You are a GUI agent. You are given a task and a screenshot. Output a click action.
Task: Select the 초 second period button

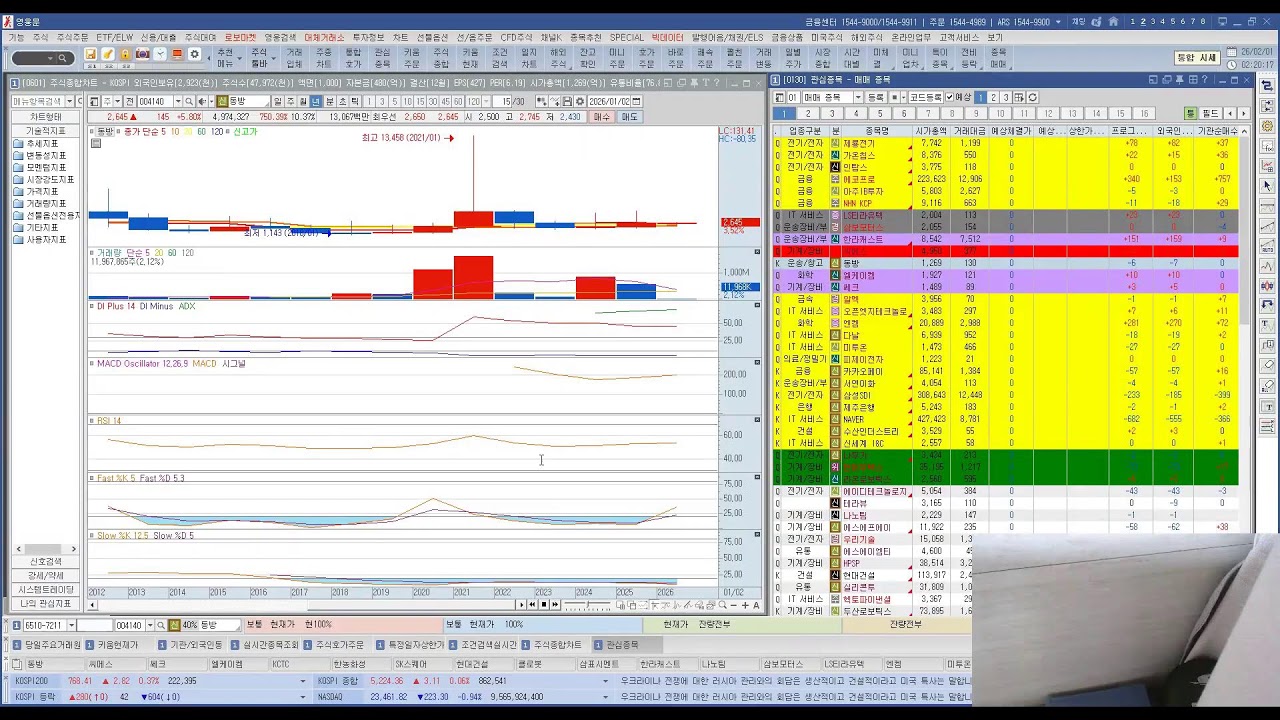coord(342,101)
